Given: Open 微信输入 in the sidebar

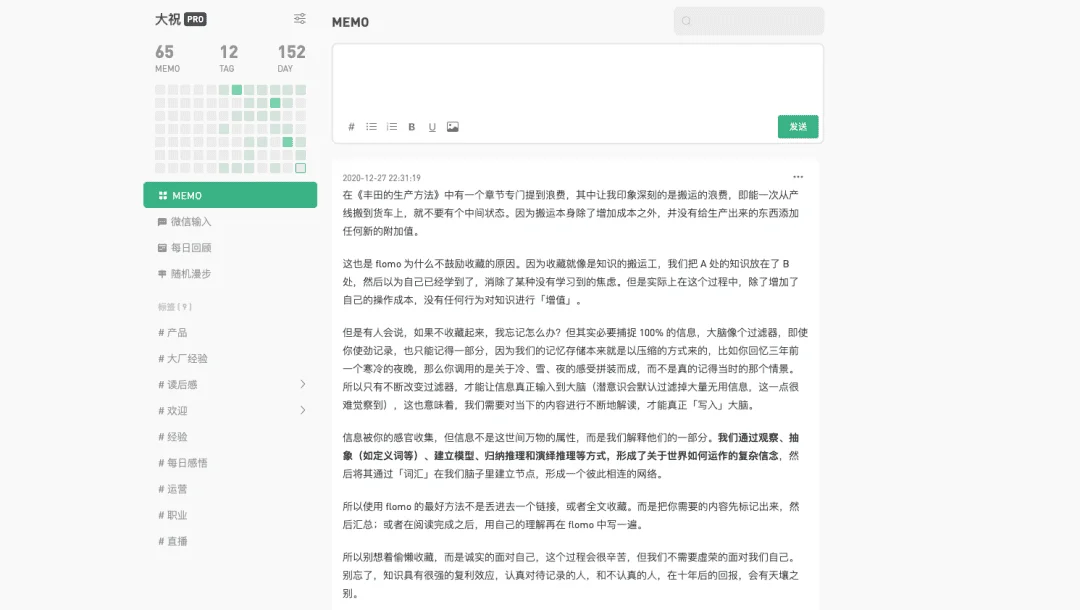Looking at the screenshot, I should pyautogui.click(x=190, y=222).
